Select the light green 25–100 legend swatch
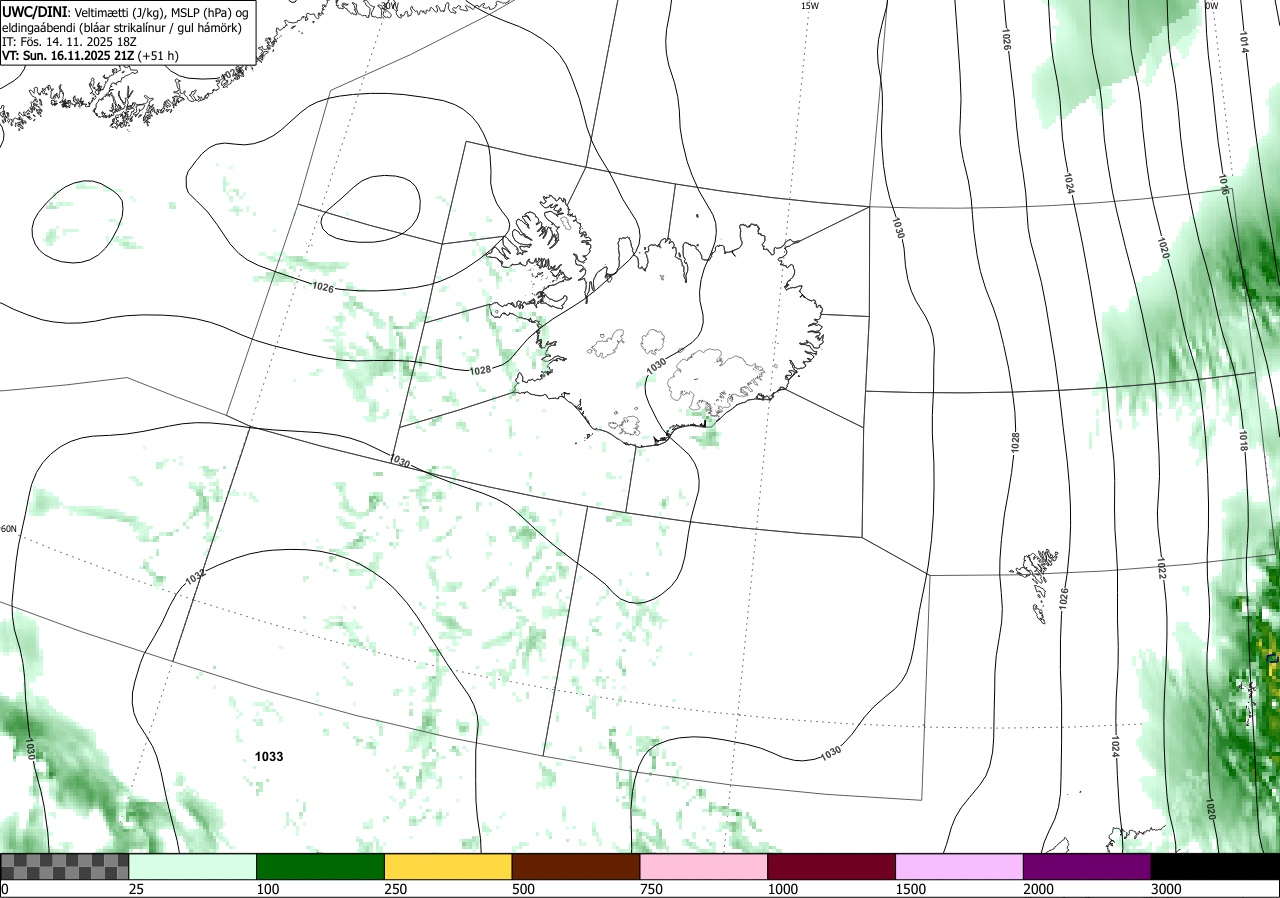The height and width of the screenshot is (898, 1280). tap(193, 866)
